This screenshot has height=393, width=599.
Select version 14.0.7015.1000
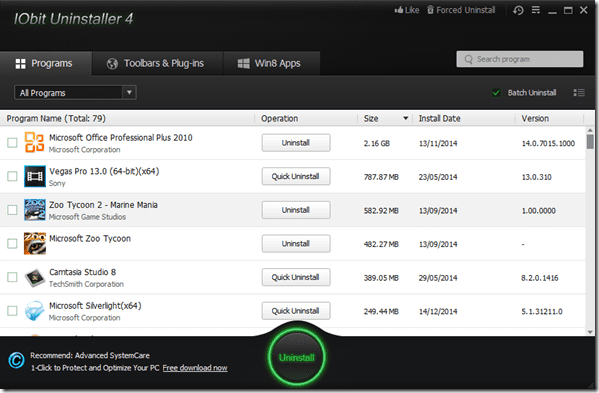[548, 144]
